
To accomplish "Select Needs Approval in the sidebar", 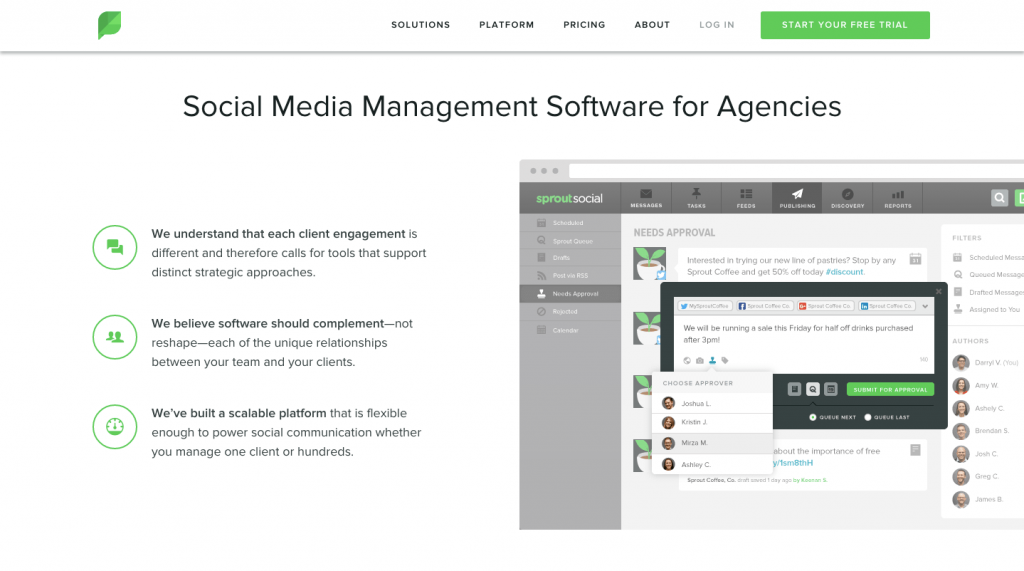I will pyautogui.click(x=570, y=293).
